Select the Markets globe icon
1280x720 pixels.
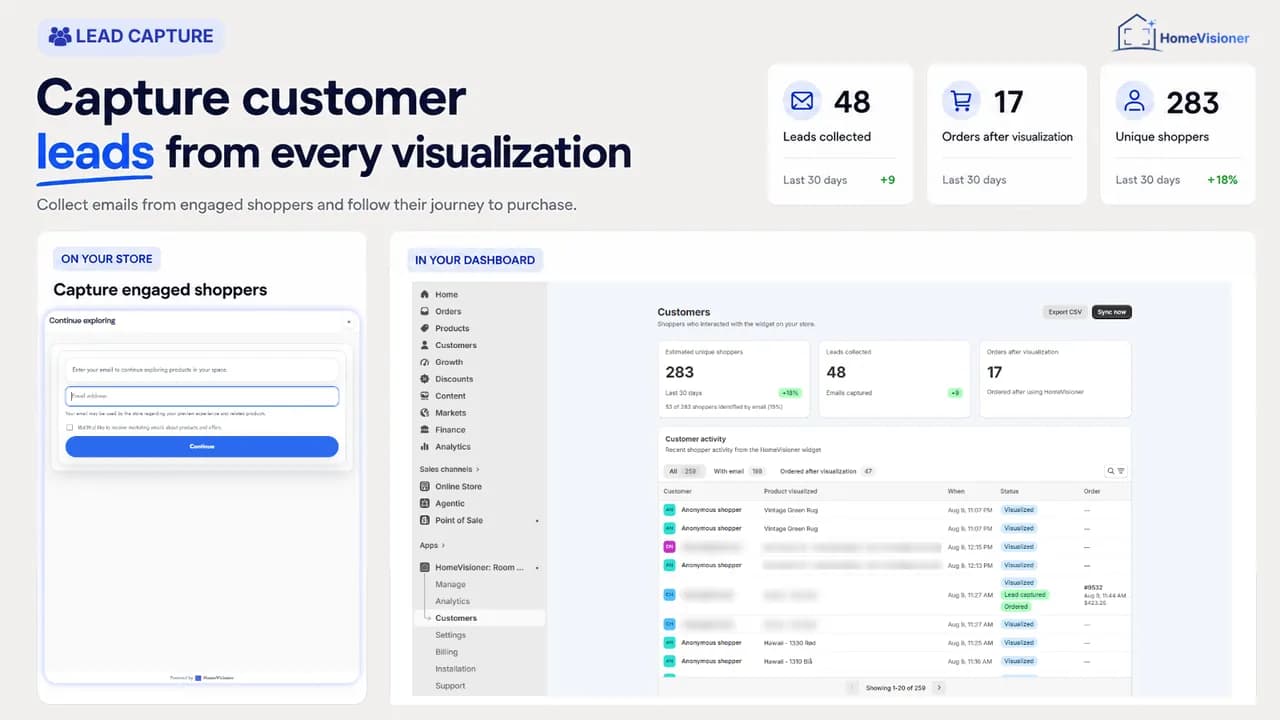425,413
